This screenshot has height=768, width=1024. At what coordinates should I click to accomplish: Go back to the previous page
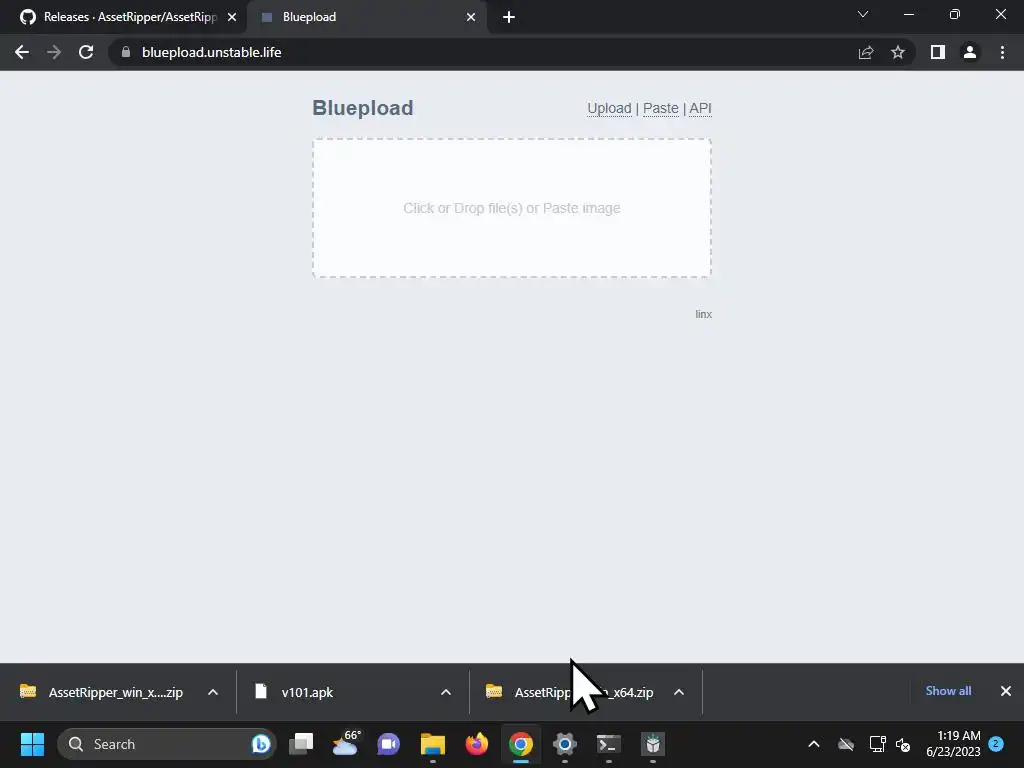coord(22,52)
